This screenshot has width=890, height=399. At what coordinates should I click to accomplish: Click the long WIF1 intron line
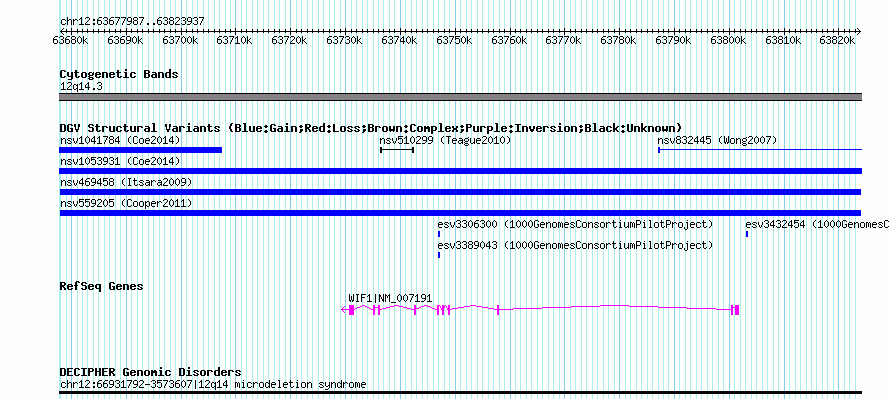click(615, 308)
